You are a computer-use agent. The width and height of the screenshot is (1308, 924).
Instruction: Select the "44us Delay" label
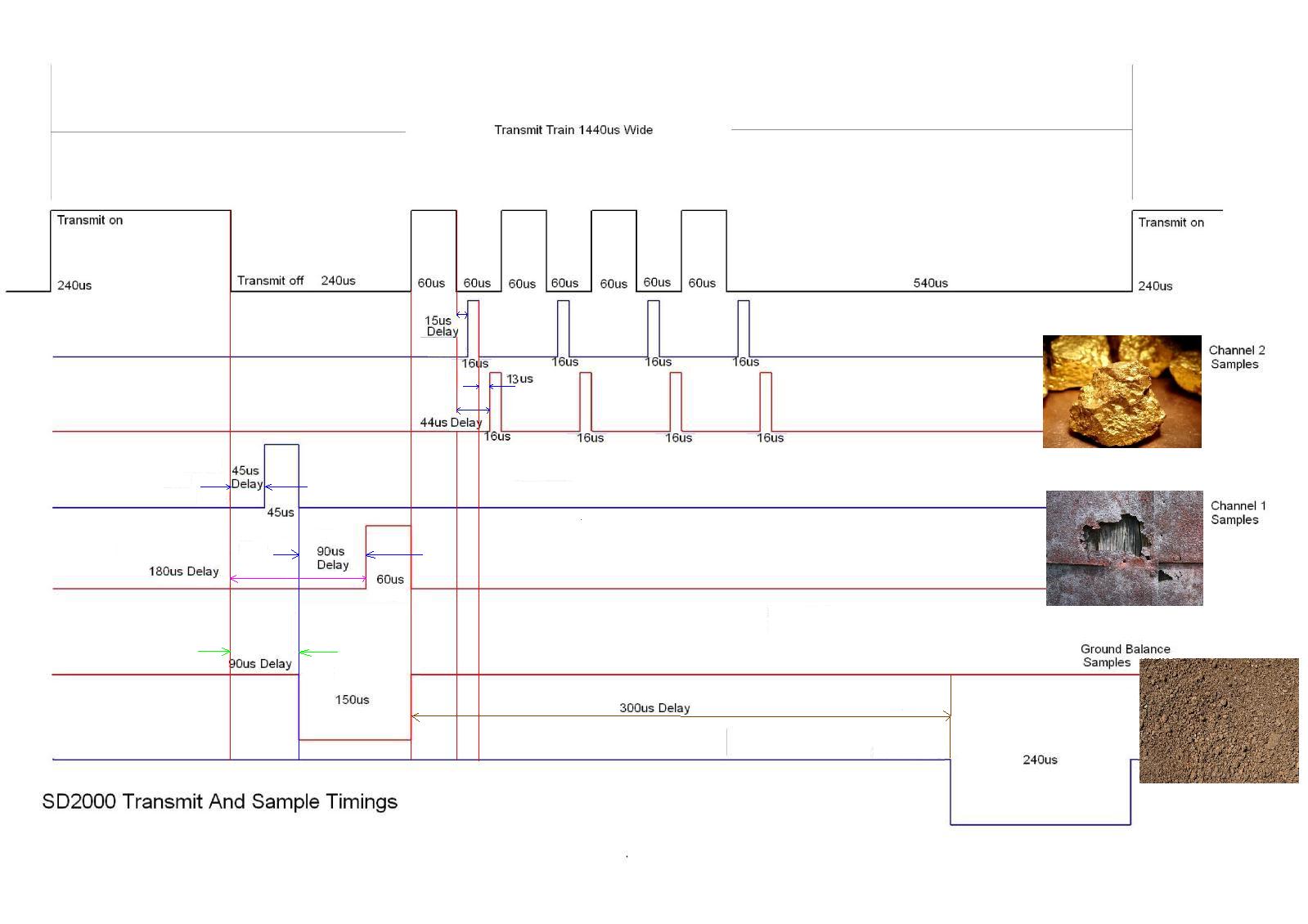tap(451, 423)
